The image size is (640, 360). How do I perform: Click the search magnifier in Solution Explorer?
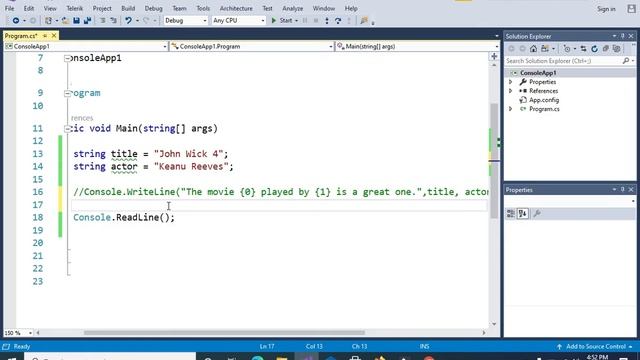tap(626, 61)
